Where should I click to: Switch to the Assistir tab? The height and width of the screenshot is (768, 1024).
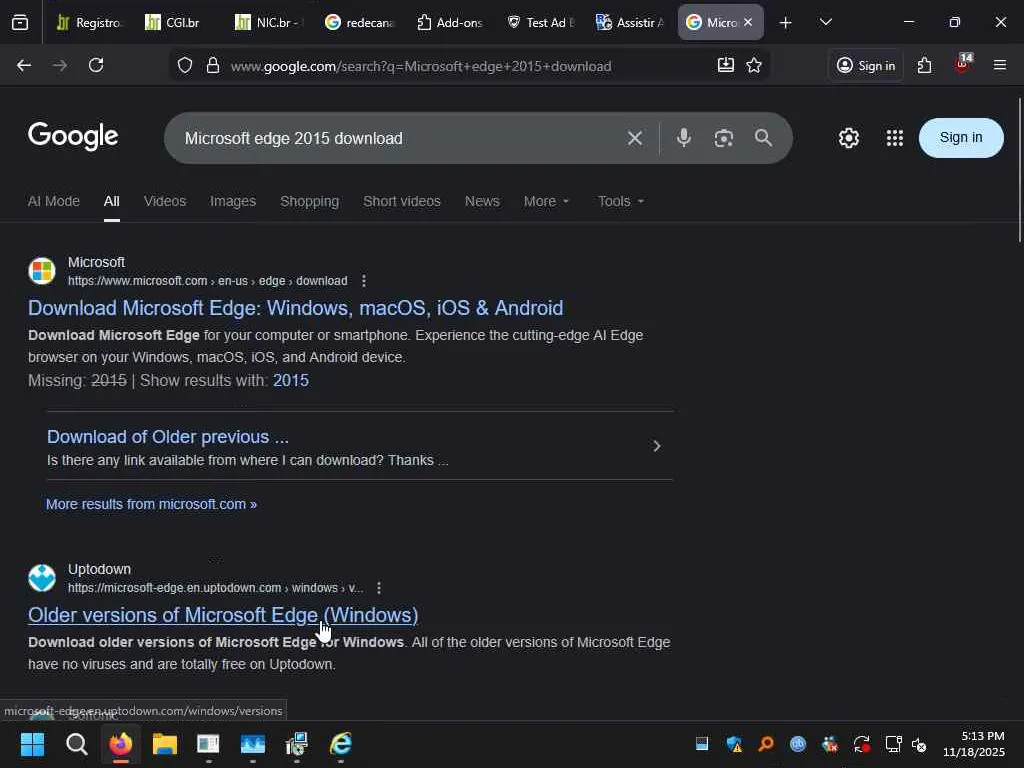pyautogui.click(x=630, y=23)
